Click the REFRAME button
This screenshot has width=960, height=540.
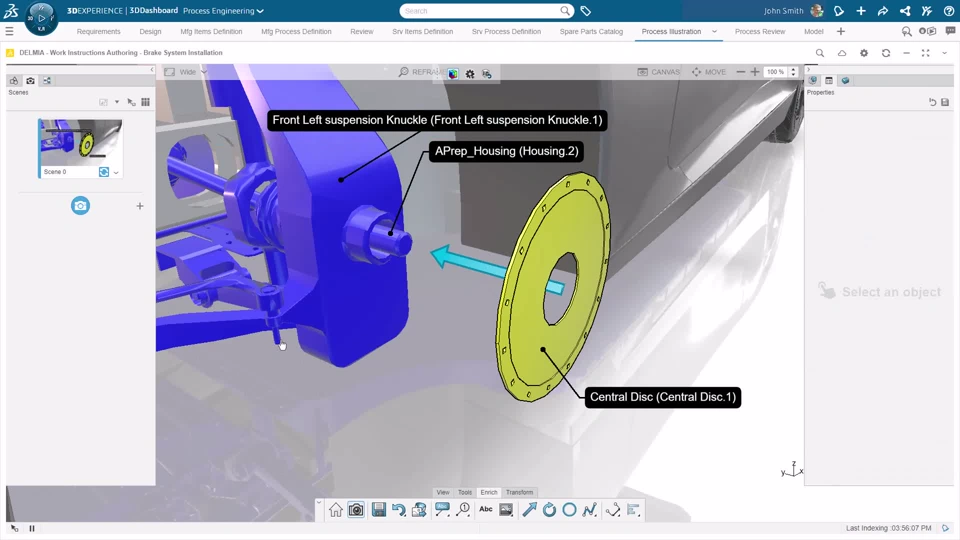click(421, 72)
